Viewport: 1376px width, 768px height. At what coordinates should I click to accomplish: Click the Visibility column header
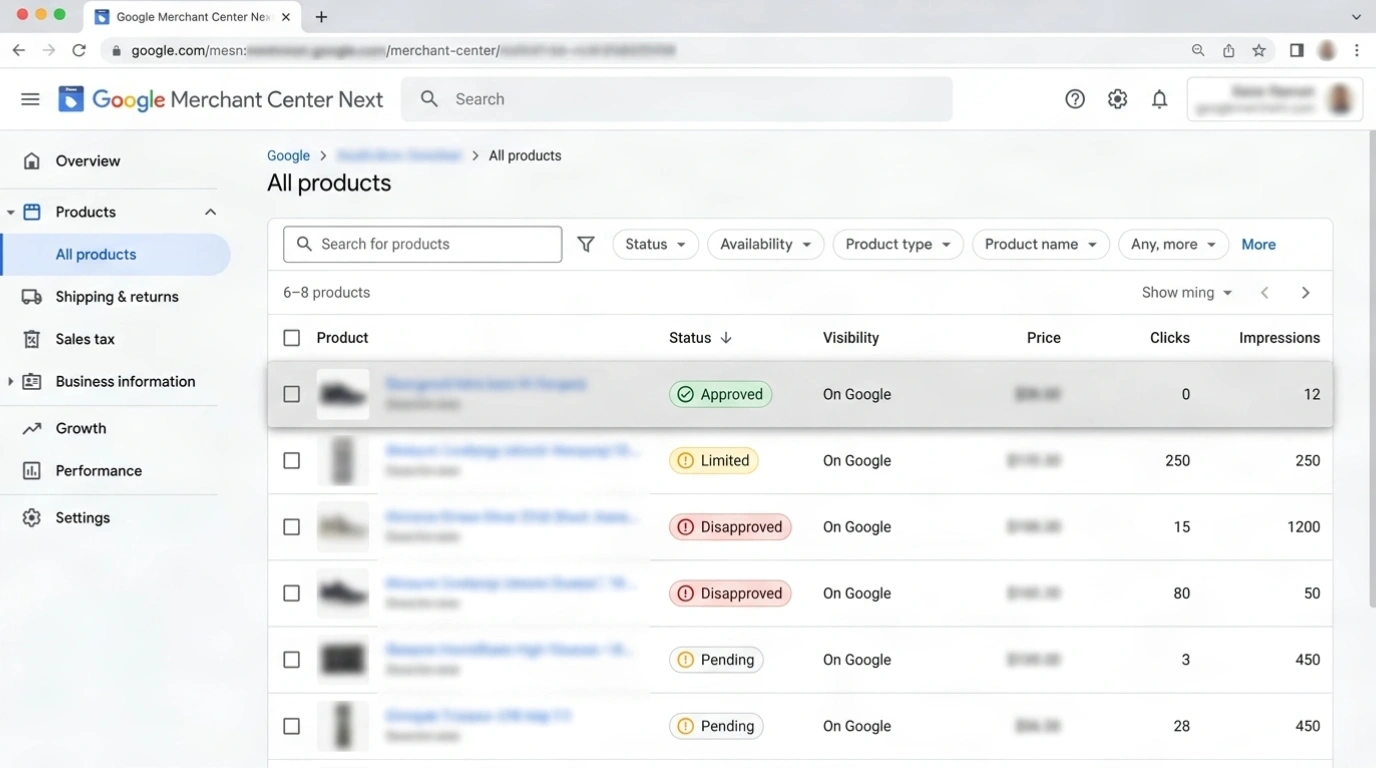pos(851,338)
